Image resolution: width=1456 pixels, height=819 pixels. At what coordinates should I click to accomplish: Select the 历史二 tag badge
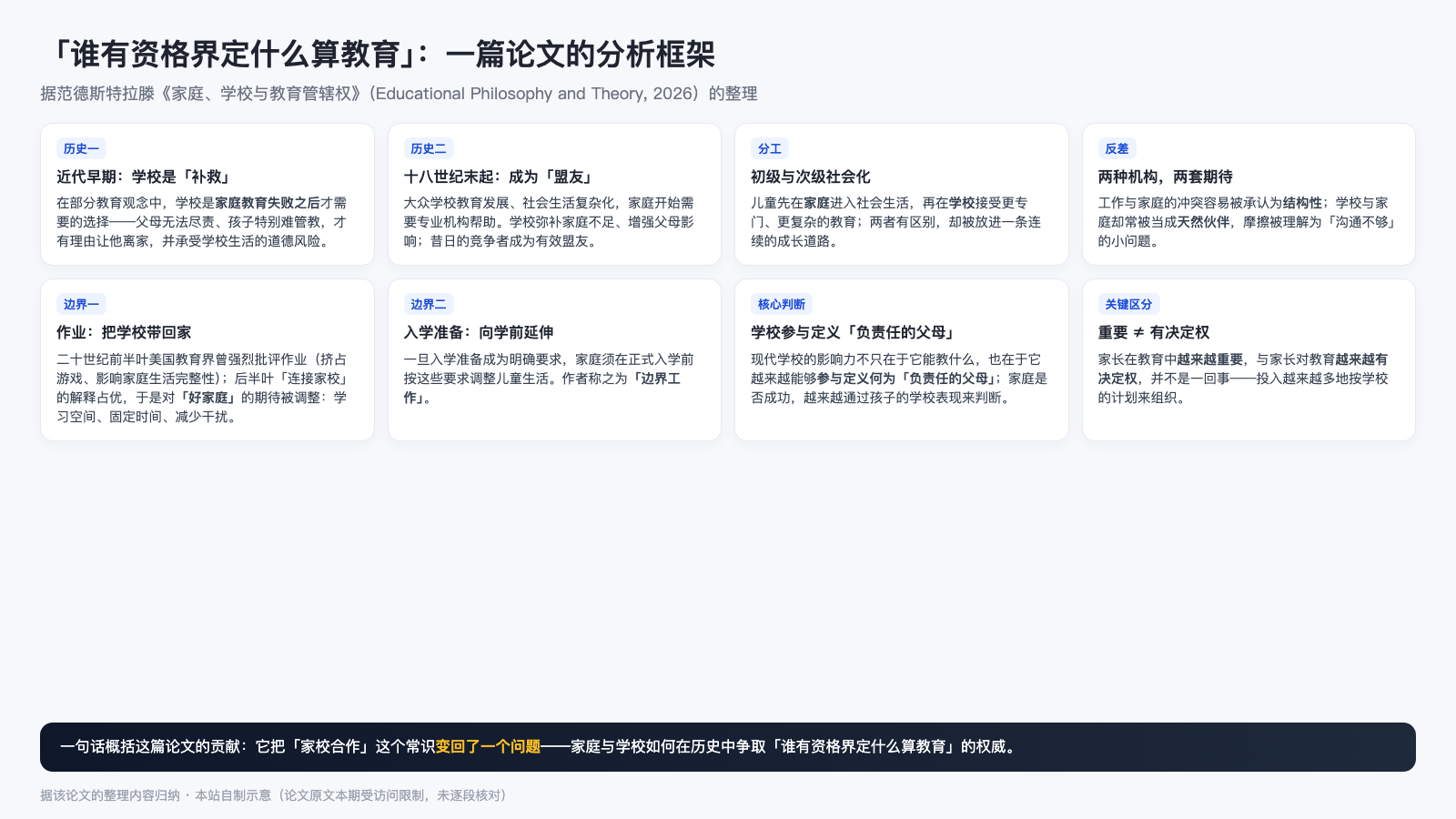coord(429,148)
